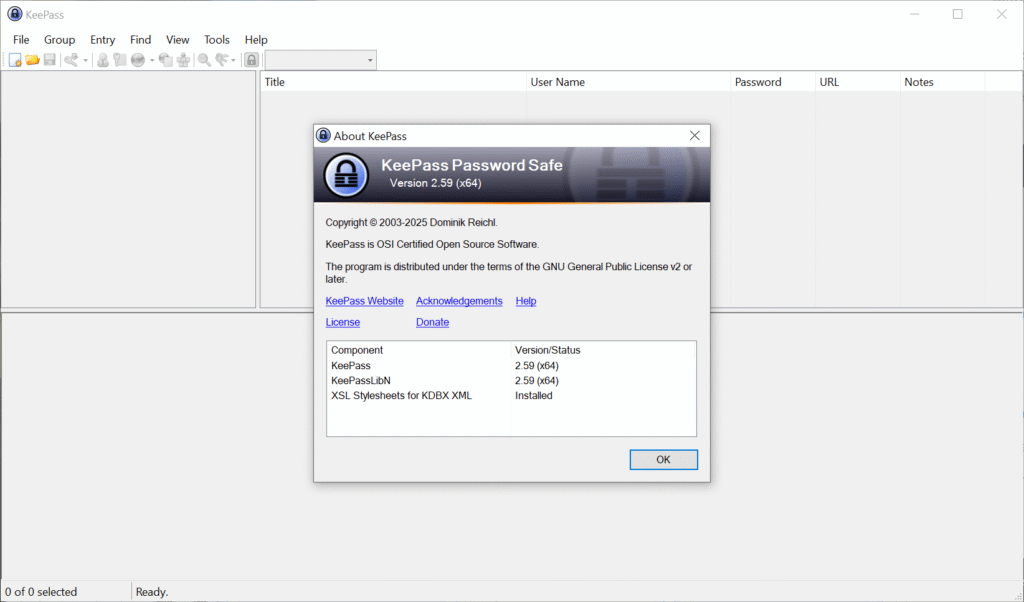
Task: Click the Open database folder icon
Action: 32,60
